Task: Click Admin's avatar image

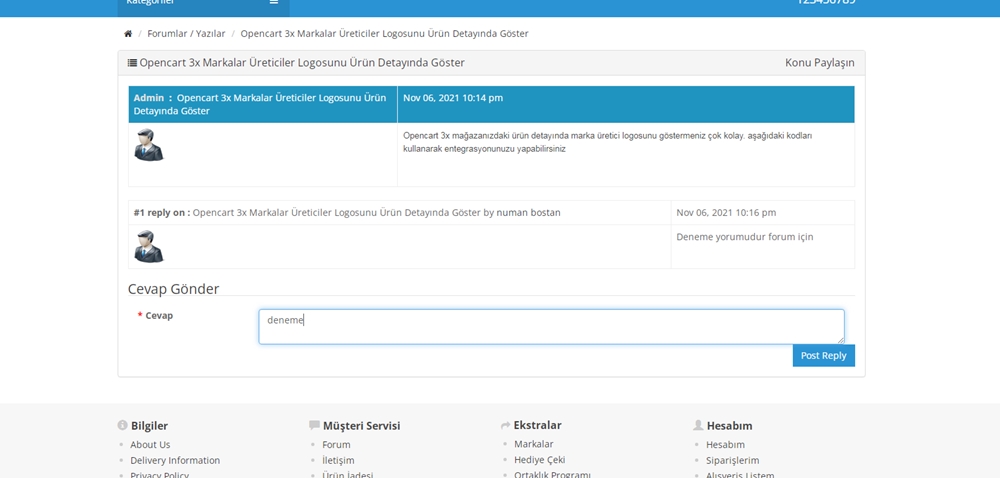Action: click(149, 145)
